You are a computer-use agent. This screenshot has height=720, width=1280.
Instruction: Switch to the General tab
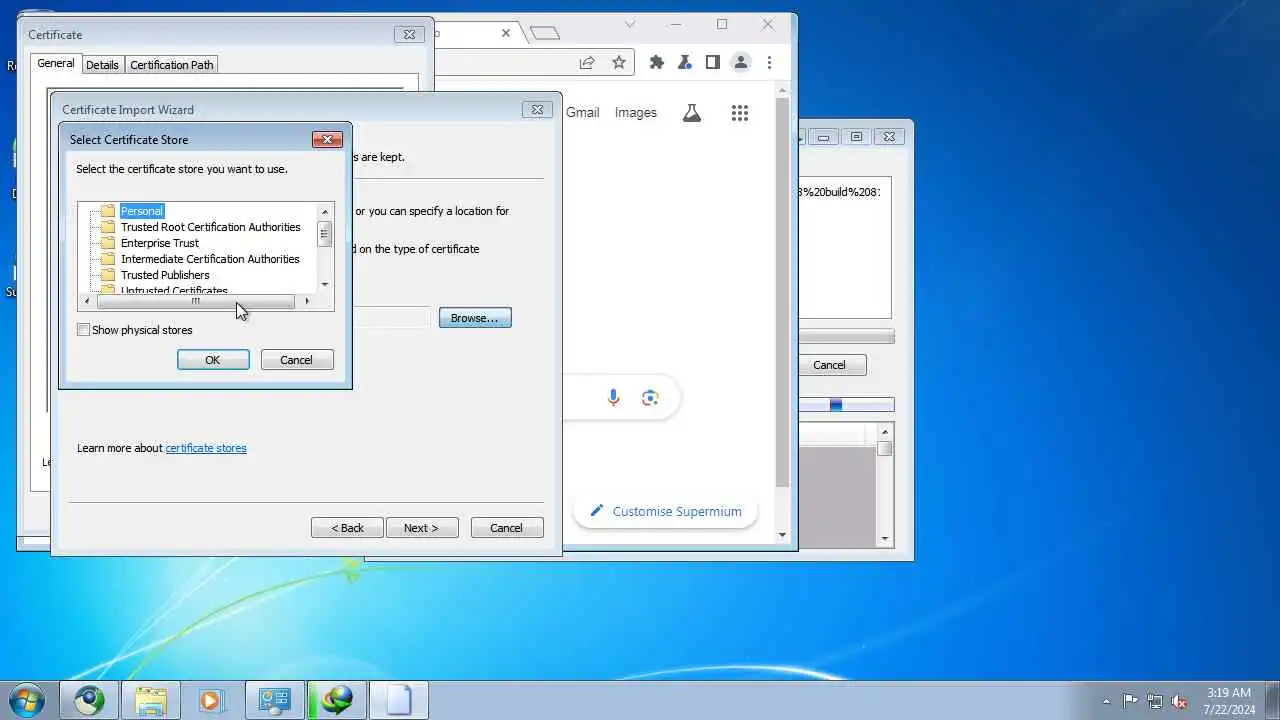point(56,63)
